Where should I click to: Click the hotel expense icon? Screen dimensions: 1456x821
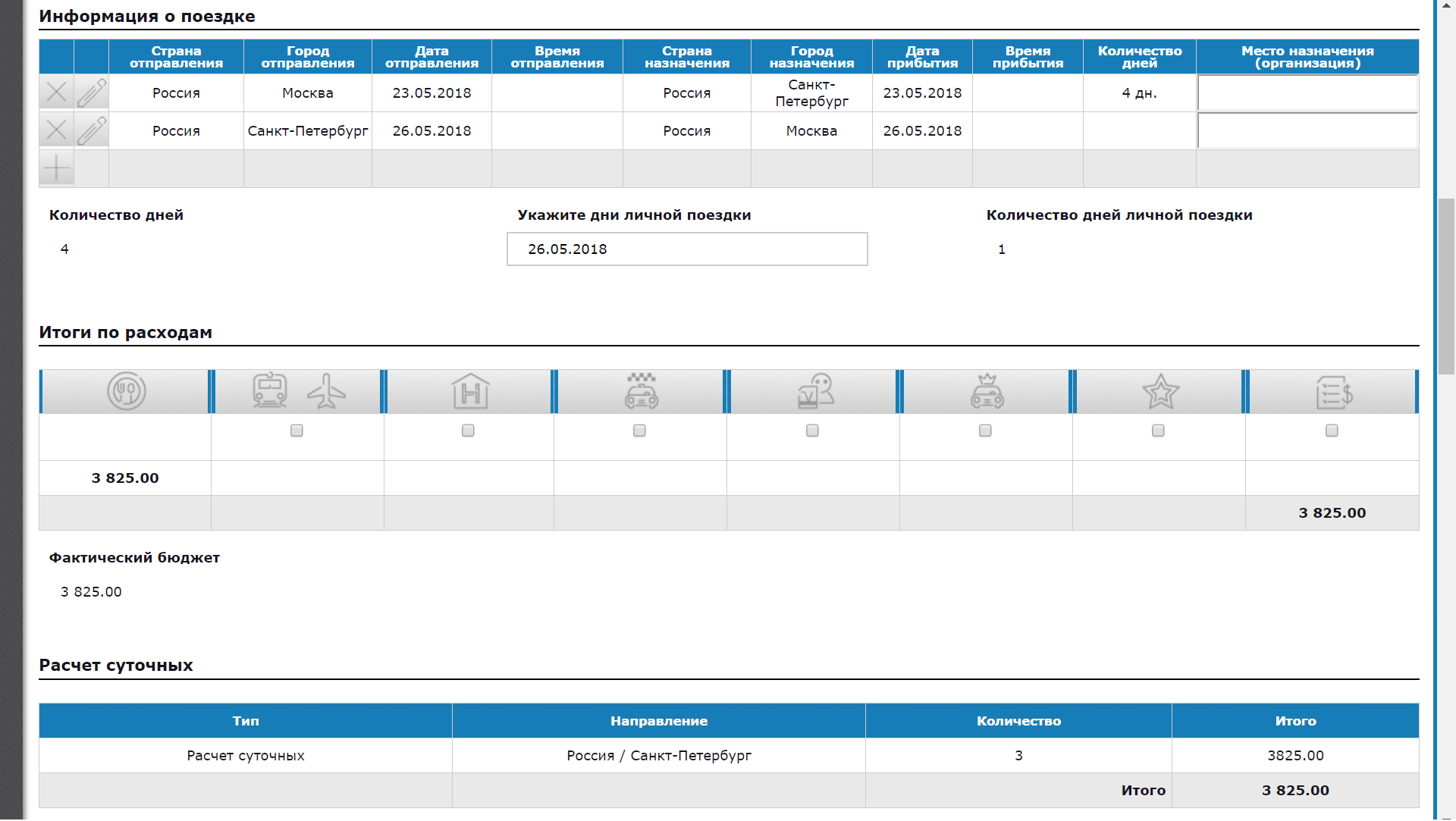click(470, 392)
